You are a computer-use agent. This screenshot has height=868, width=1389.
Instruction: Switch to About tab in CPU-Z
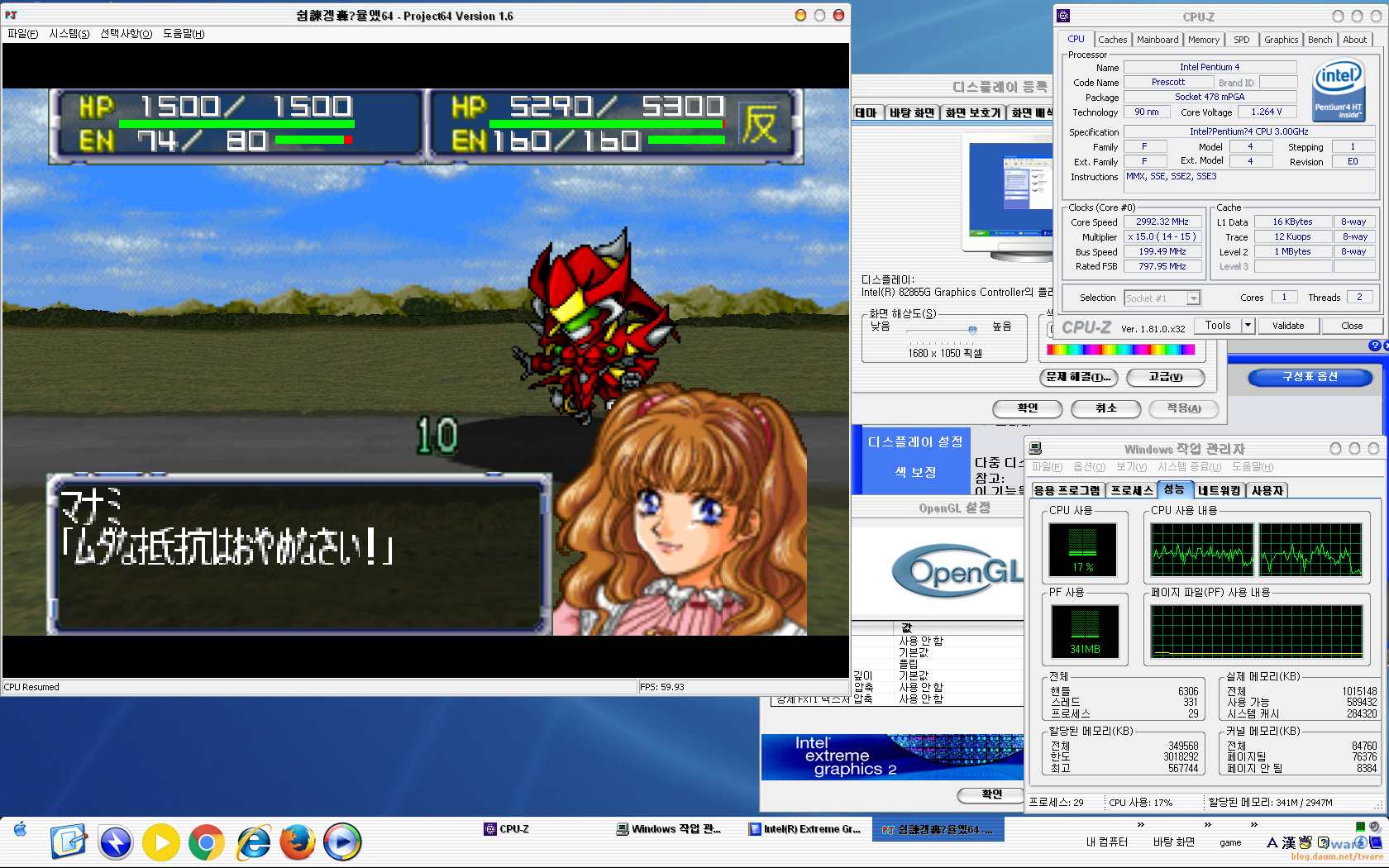point(1355,40)
